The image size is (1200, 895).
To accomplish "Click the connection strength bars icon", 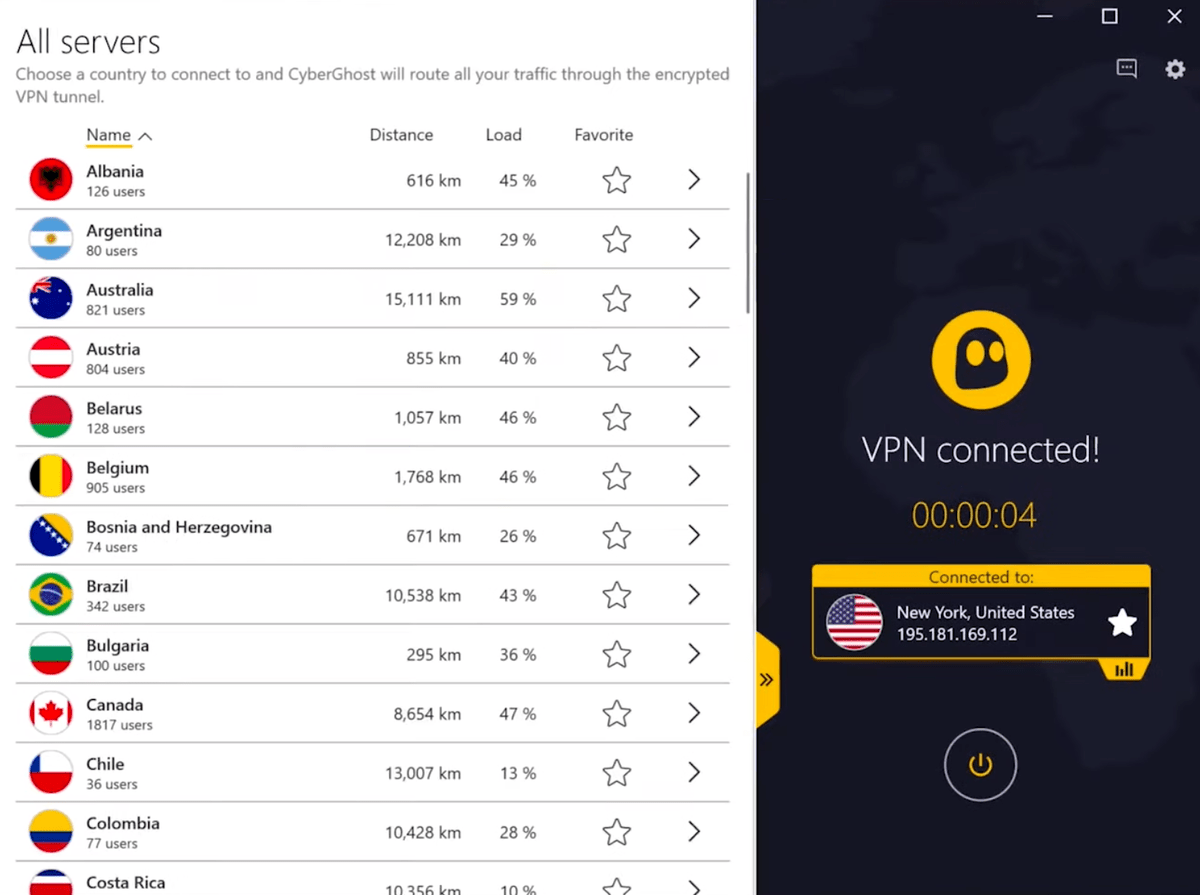I will 1124,668.
